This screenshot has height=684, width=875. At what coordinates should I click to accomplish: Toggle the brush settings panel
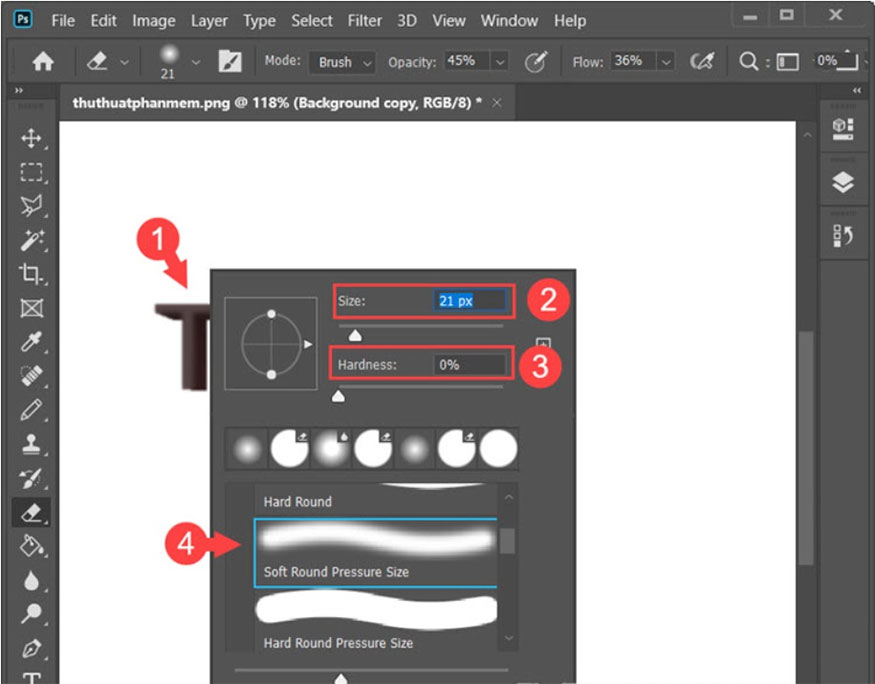pos(231,61)
